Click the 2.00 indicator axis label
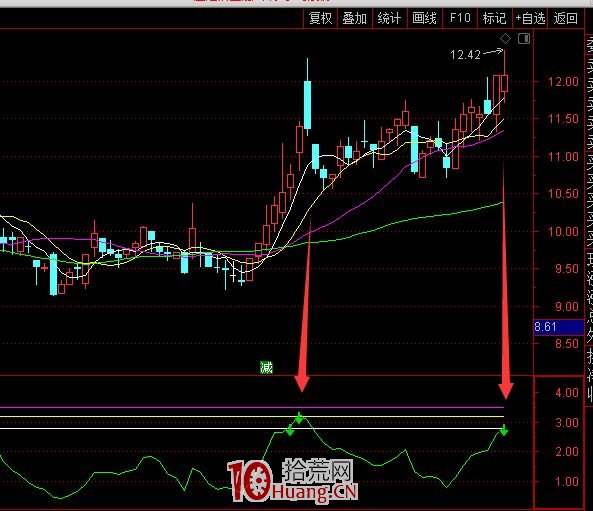The height and width of the screenshot is (511, 593). tap(567, 452)
